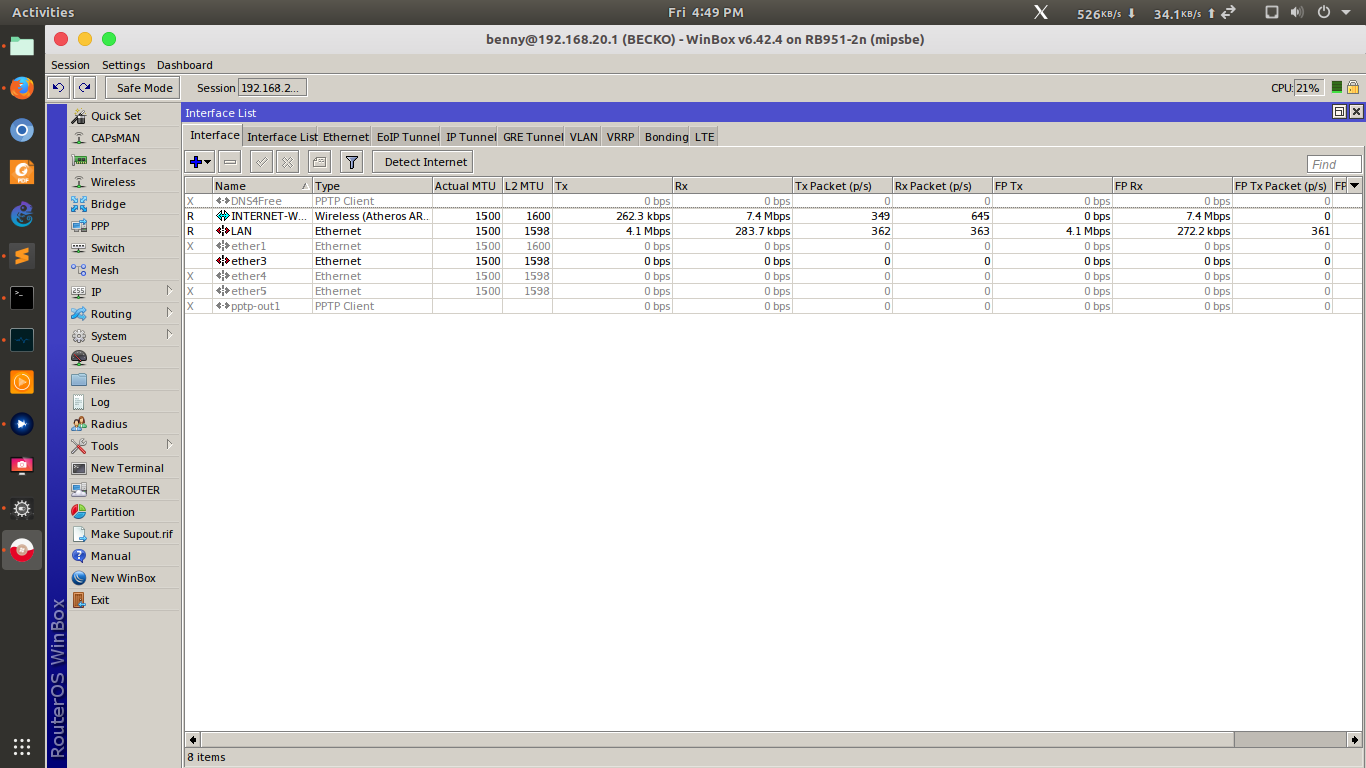This screenshot has width=1366, height=768.
Task: Switch to the EoIP Tunnel tab
Action: (408, 137)
